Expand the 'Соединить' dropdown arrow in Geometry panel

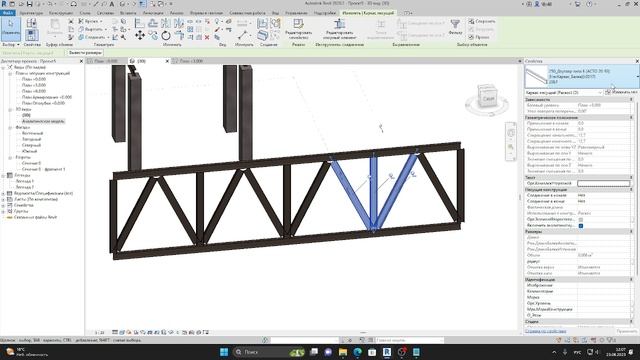[x=108, y=38]
